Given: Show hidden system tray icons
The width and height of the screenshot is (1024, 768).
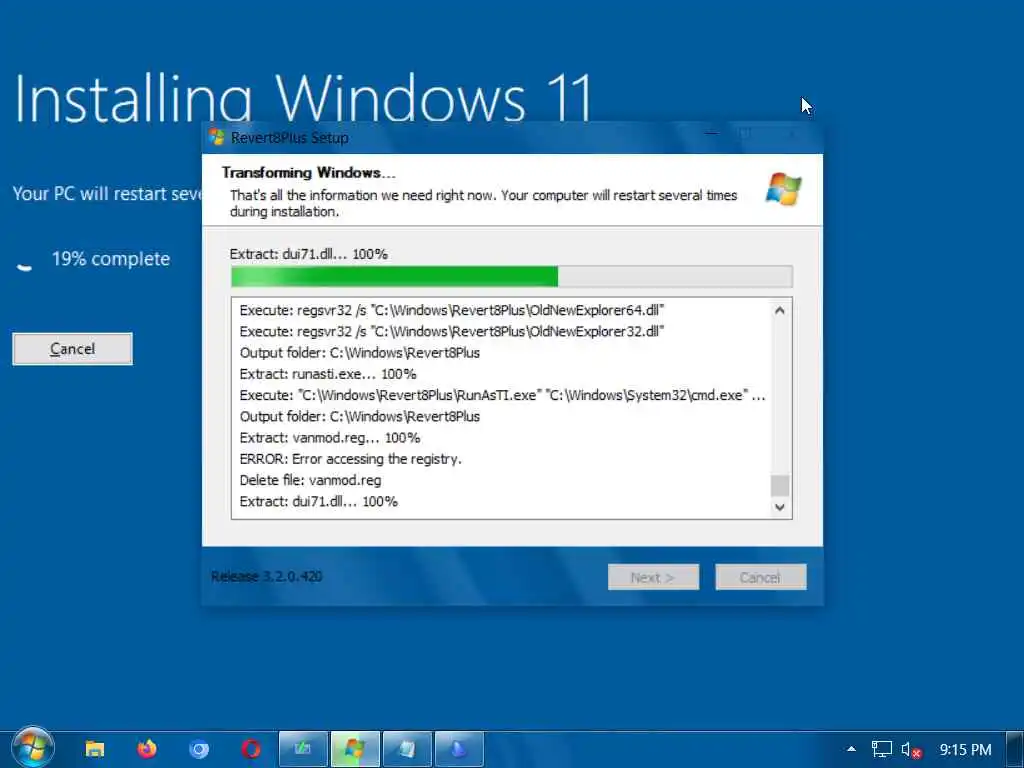Looking at the screenshot, I should pyautogui.click(x=851, y=749).
